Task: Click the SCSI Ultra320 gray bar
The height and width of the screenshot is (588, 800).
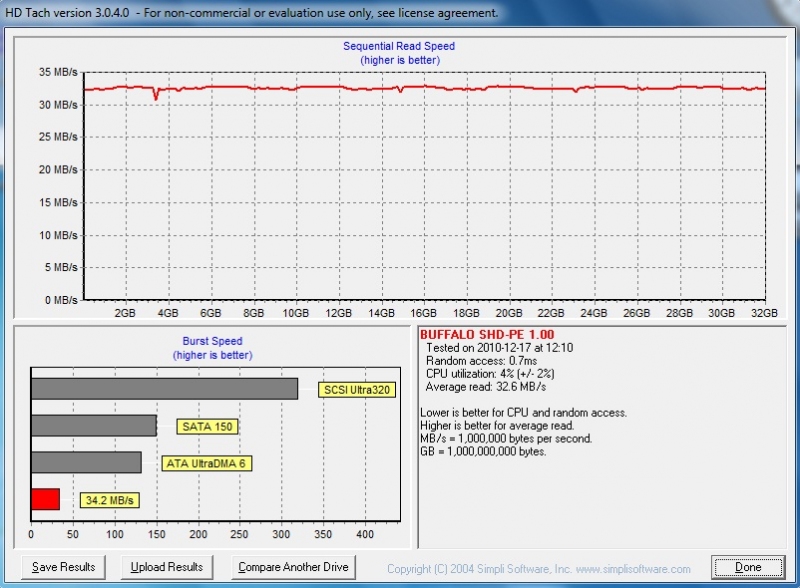Action: pos(164,388)
